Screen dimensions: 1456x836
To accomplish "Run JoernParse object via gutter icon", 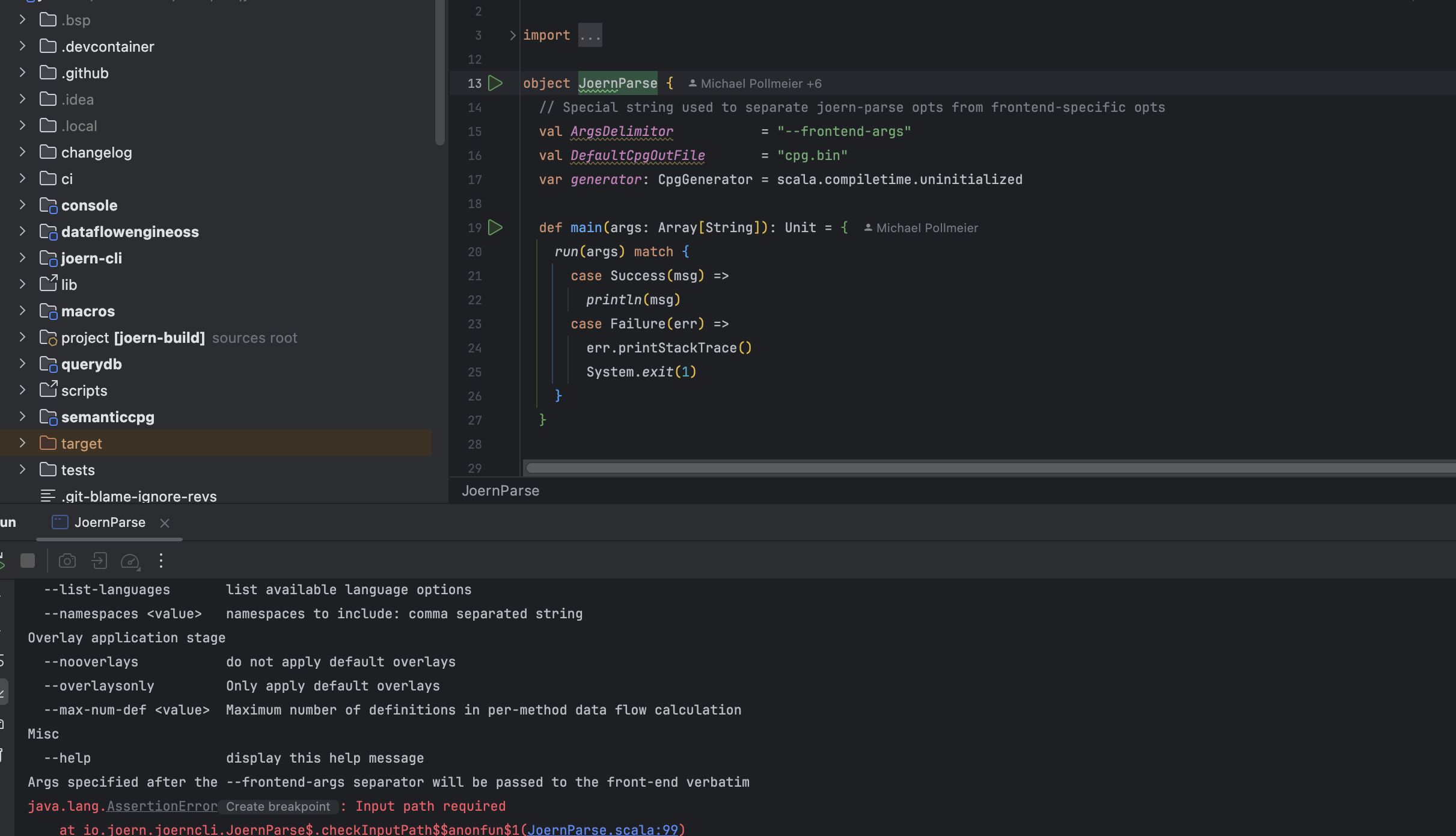I will [x=495, y=83].
